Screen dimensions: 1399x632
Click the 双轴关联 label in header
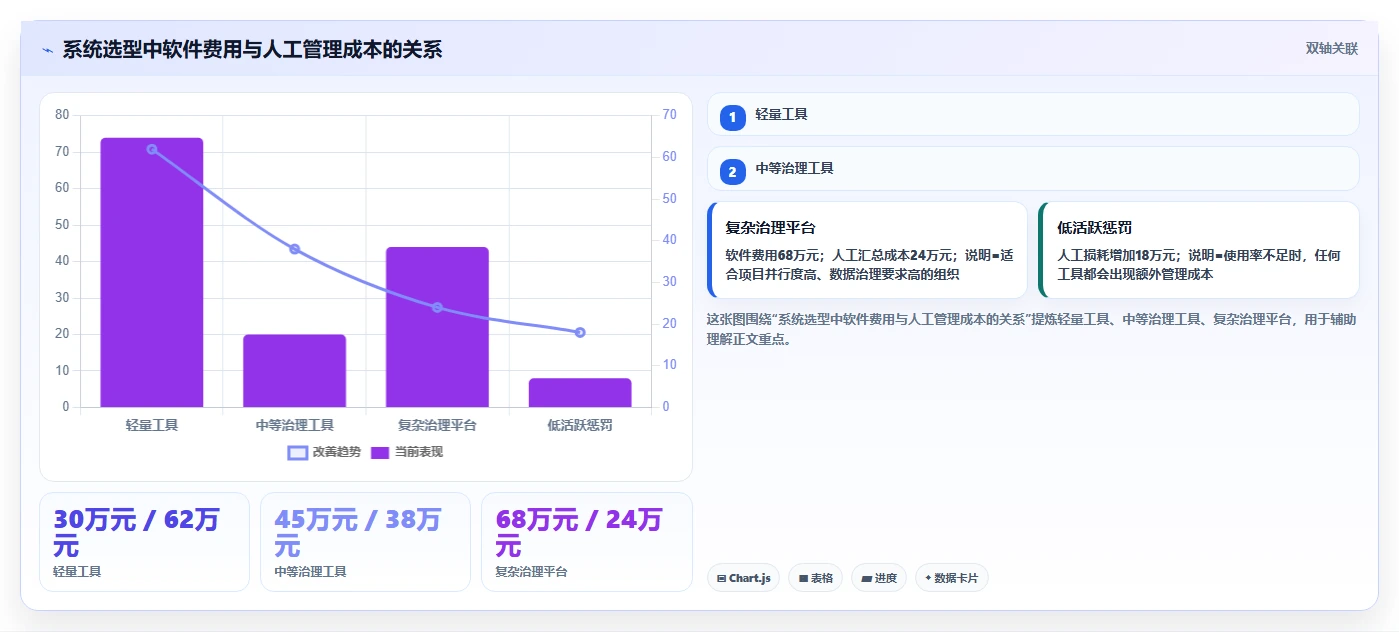(1331, 48)
